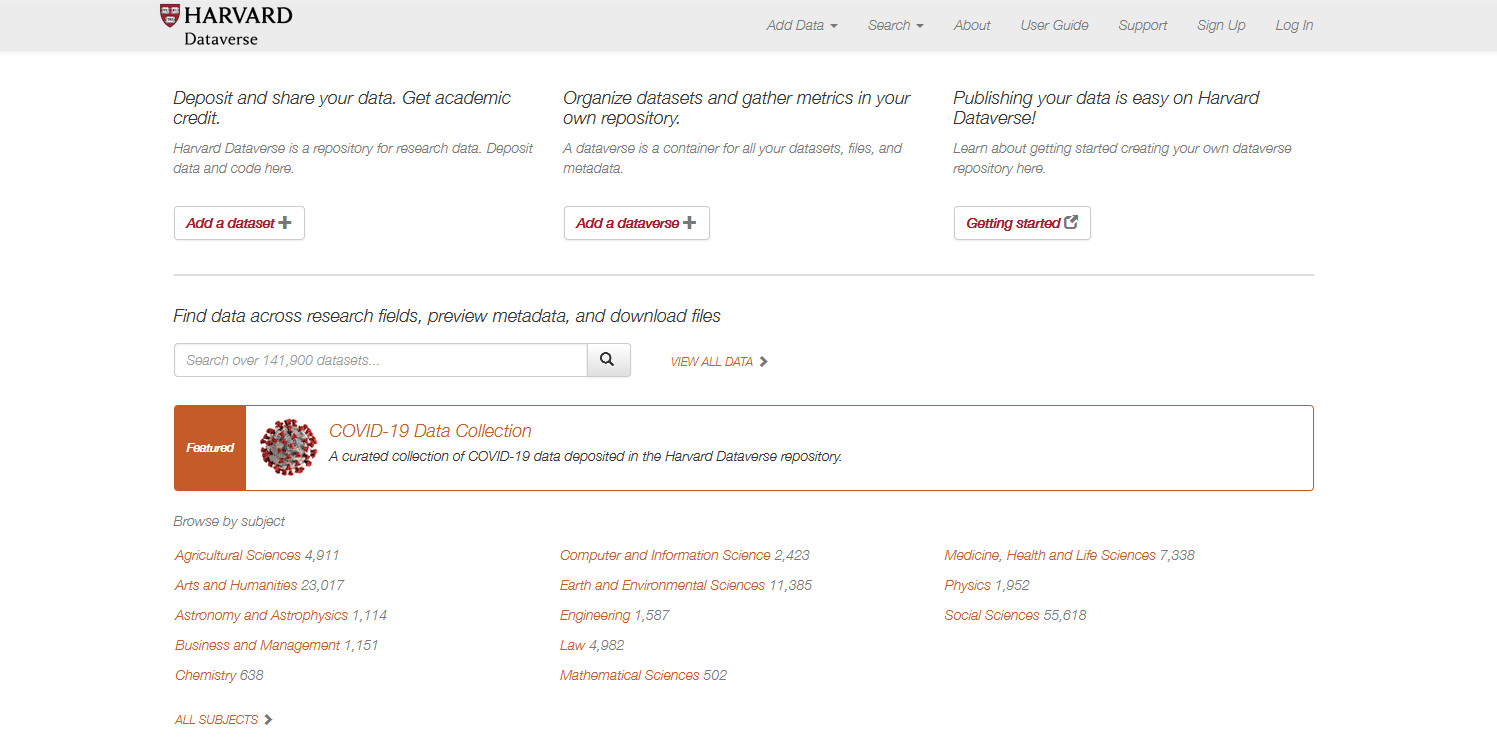Image resolution: width=1497 pixels, height=755 pixels.
Task: Focus the 'Search over 141,900 datasets' field
Action: coord(380,360)
